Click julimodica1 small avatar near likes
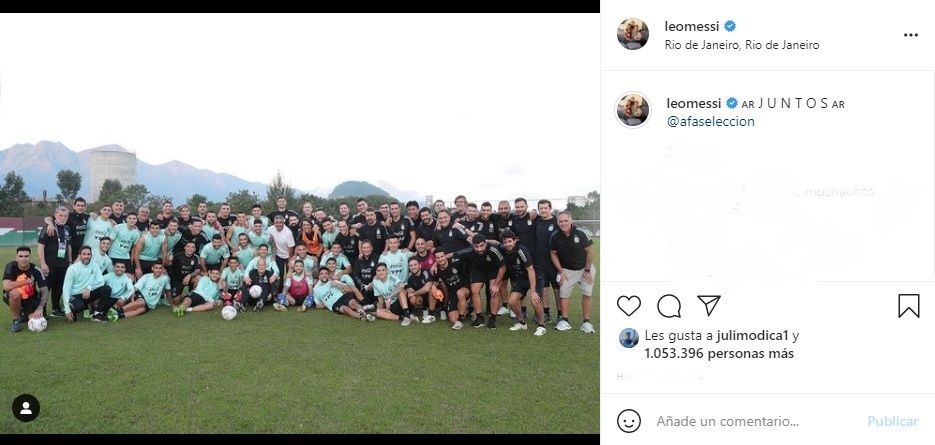Image resolution: width=935 pixels, height=445 pixels. click(x=629, y=338)
